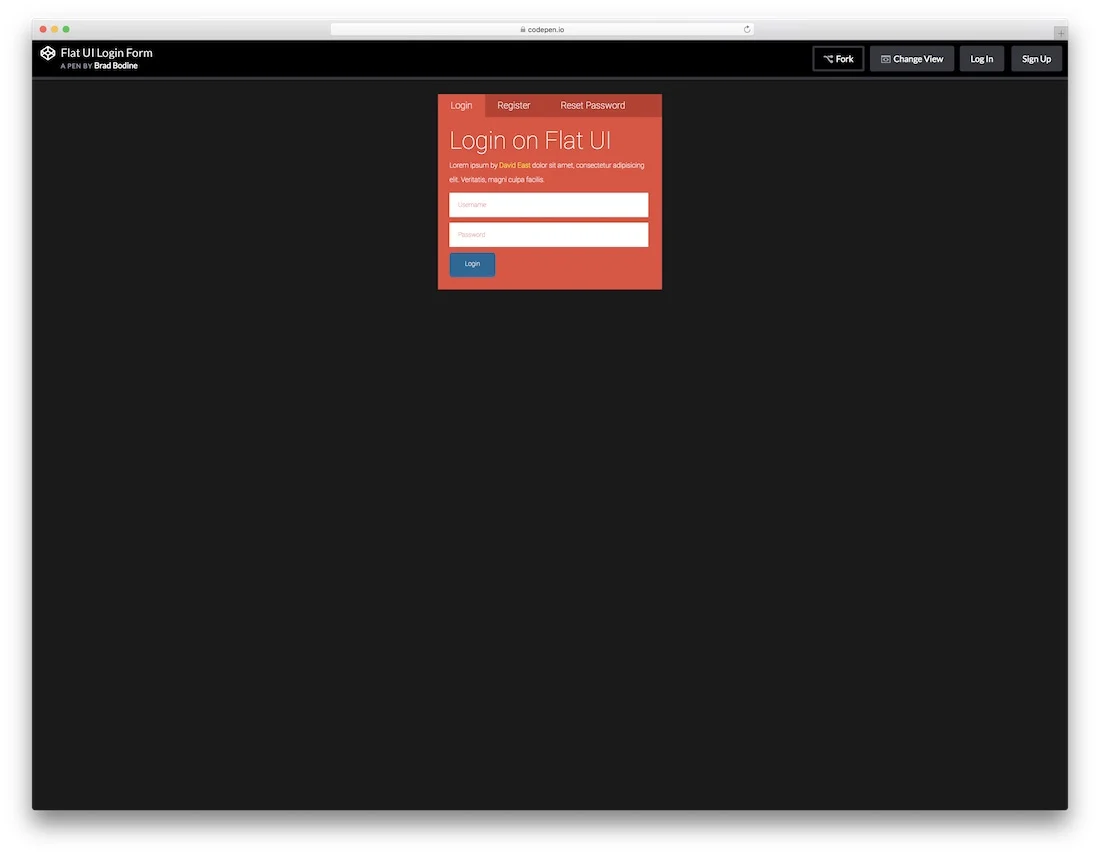Viewport: 1100px width, 856px height.
Task: Click the CodePen logo icon
Action: [x=47, y=53]
